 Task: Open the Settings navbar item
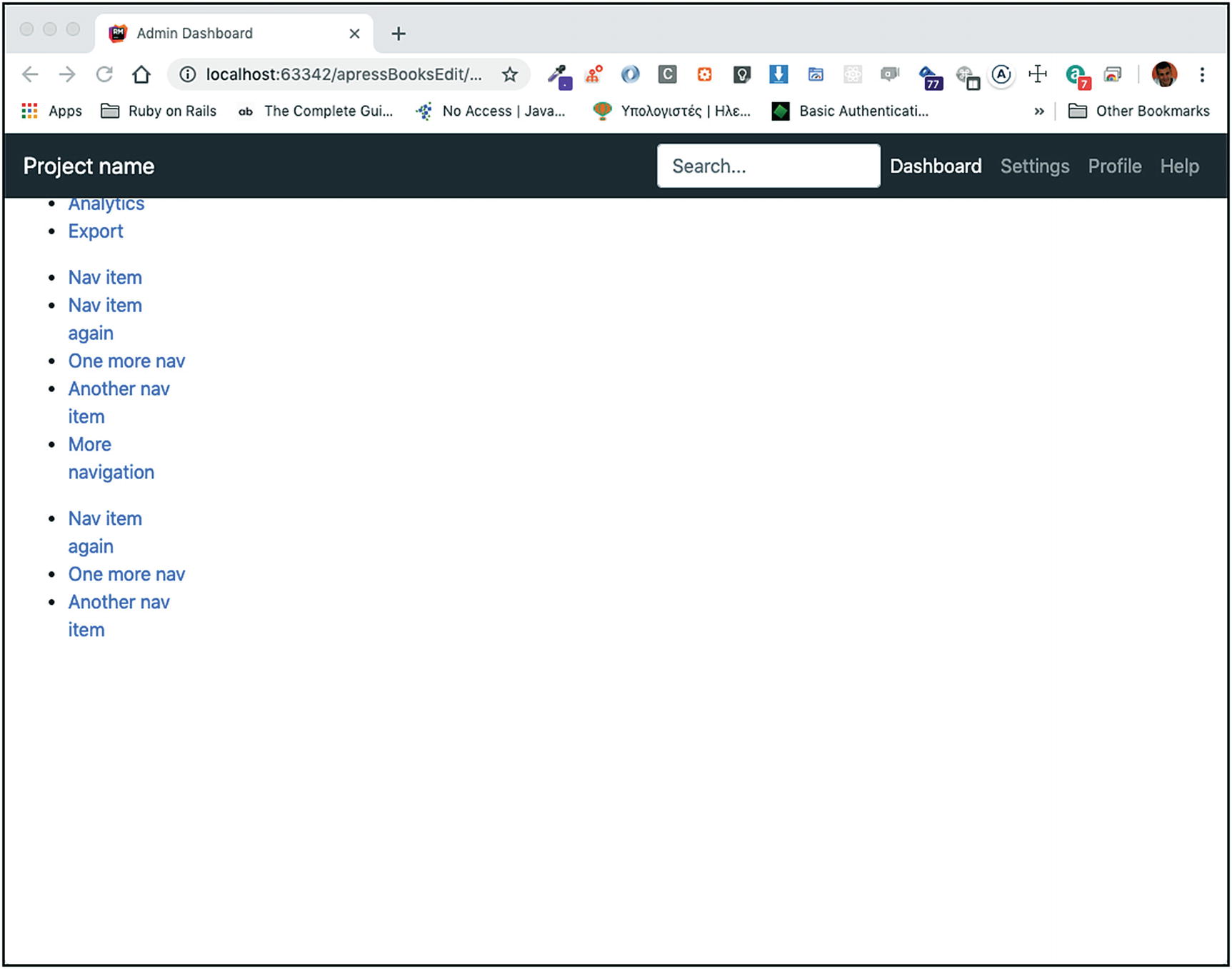point(1034,166)
